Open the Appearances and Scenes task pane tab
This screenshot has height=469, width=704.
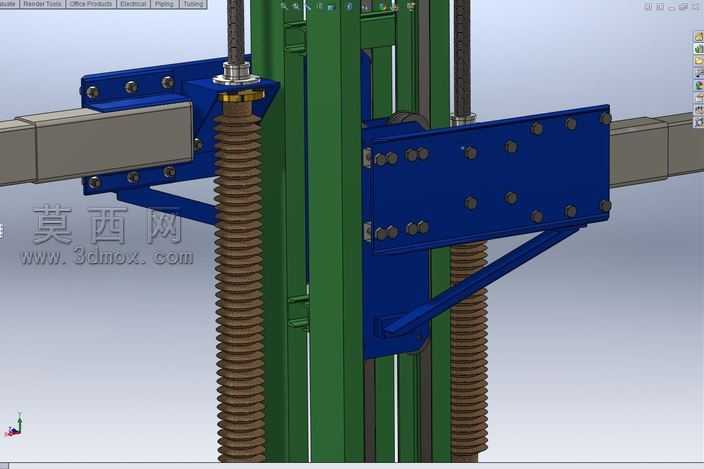pos(699,85)
